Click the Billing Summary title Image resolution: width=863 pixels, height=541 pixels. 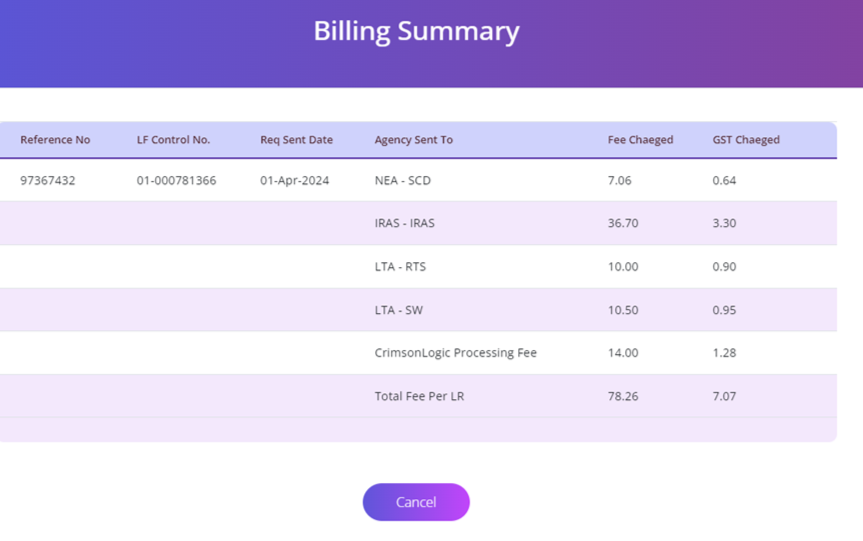coord(416,31)
